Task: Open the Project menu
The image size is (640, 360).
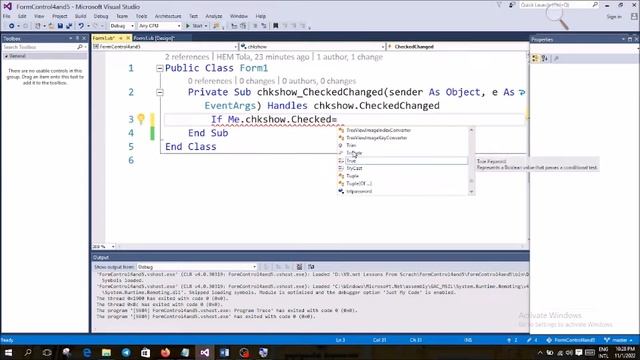Action: tap(60, 16)
